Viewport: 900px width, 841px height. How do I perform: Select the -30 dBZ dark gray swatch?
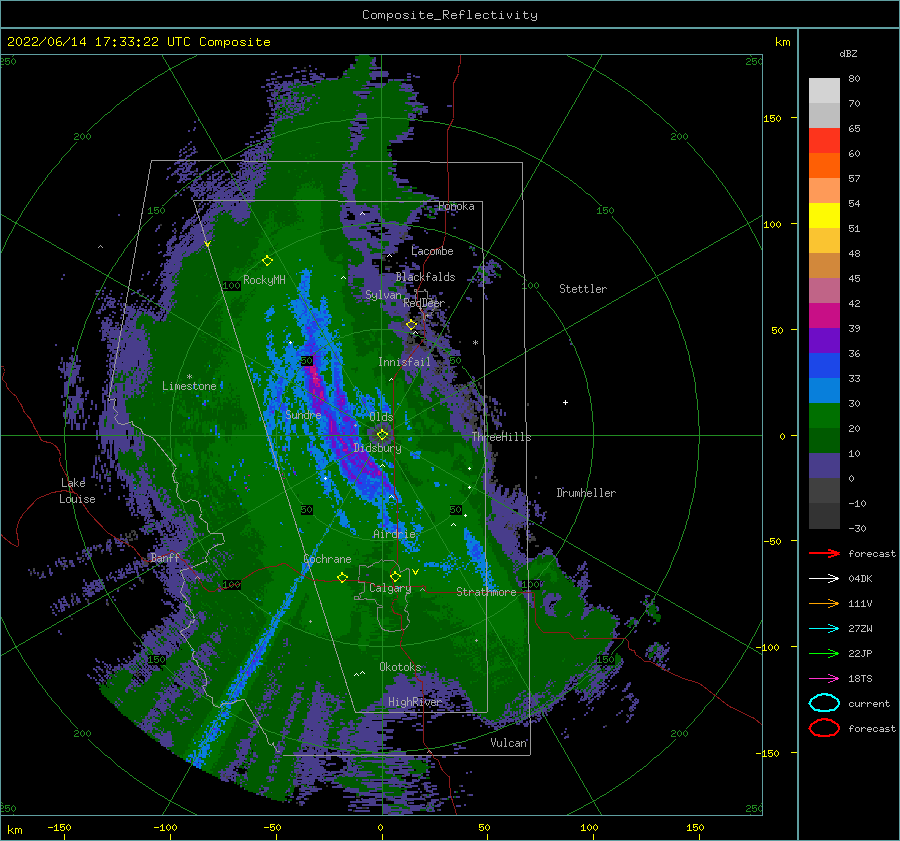coord(824,516)
